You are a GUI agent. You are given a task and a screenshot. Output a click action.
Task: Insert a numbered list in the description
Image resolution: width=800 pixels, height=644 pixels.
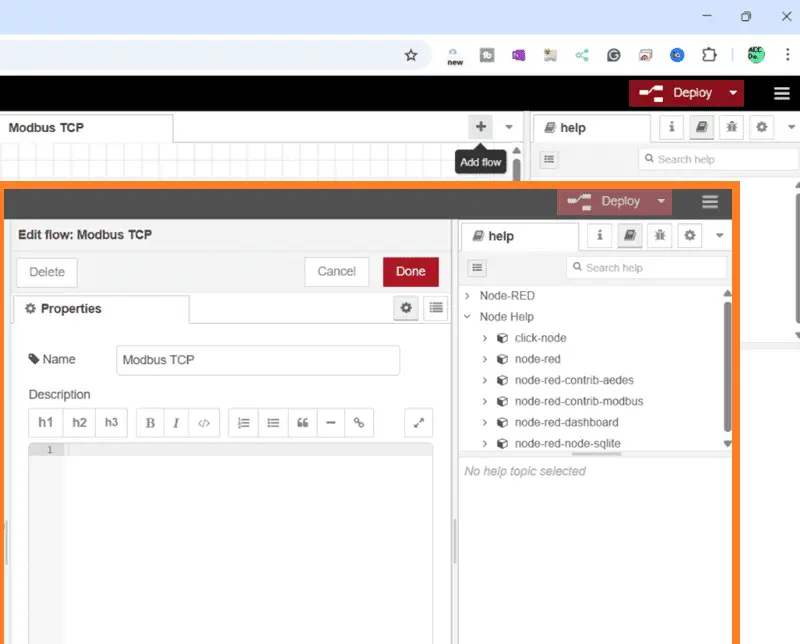click(x=243, y=423)
